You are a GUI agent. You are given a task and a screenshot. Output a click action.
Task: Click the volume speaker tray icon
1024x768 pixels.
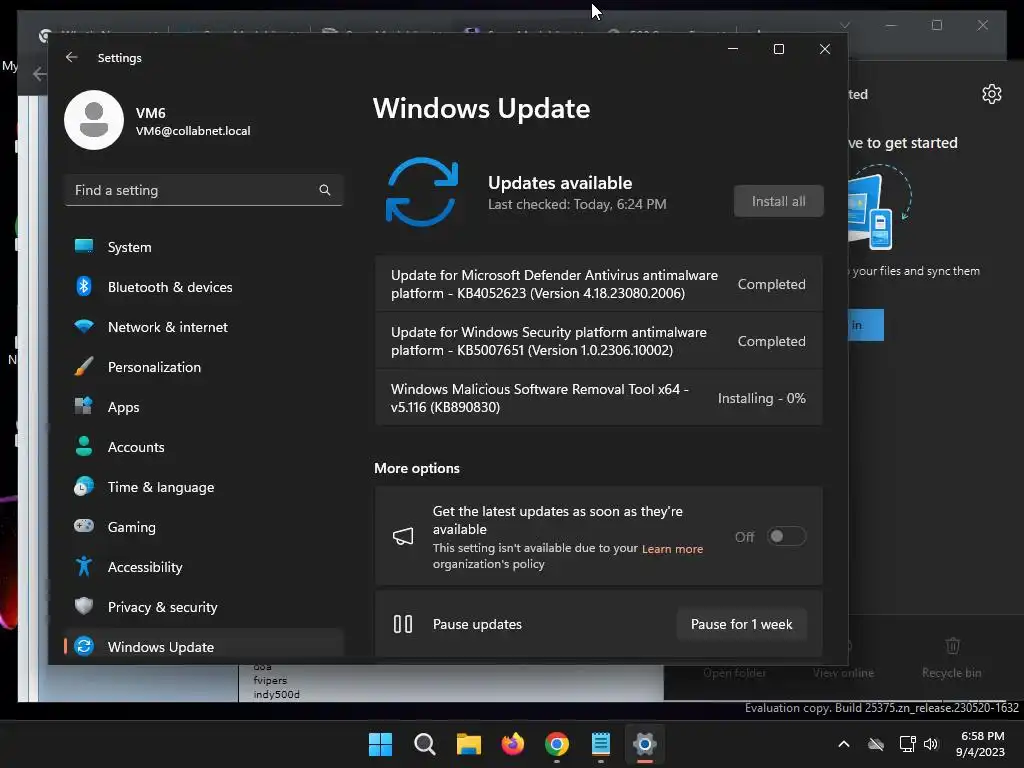point(931,744)
